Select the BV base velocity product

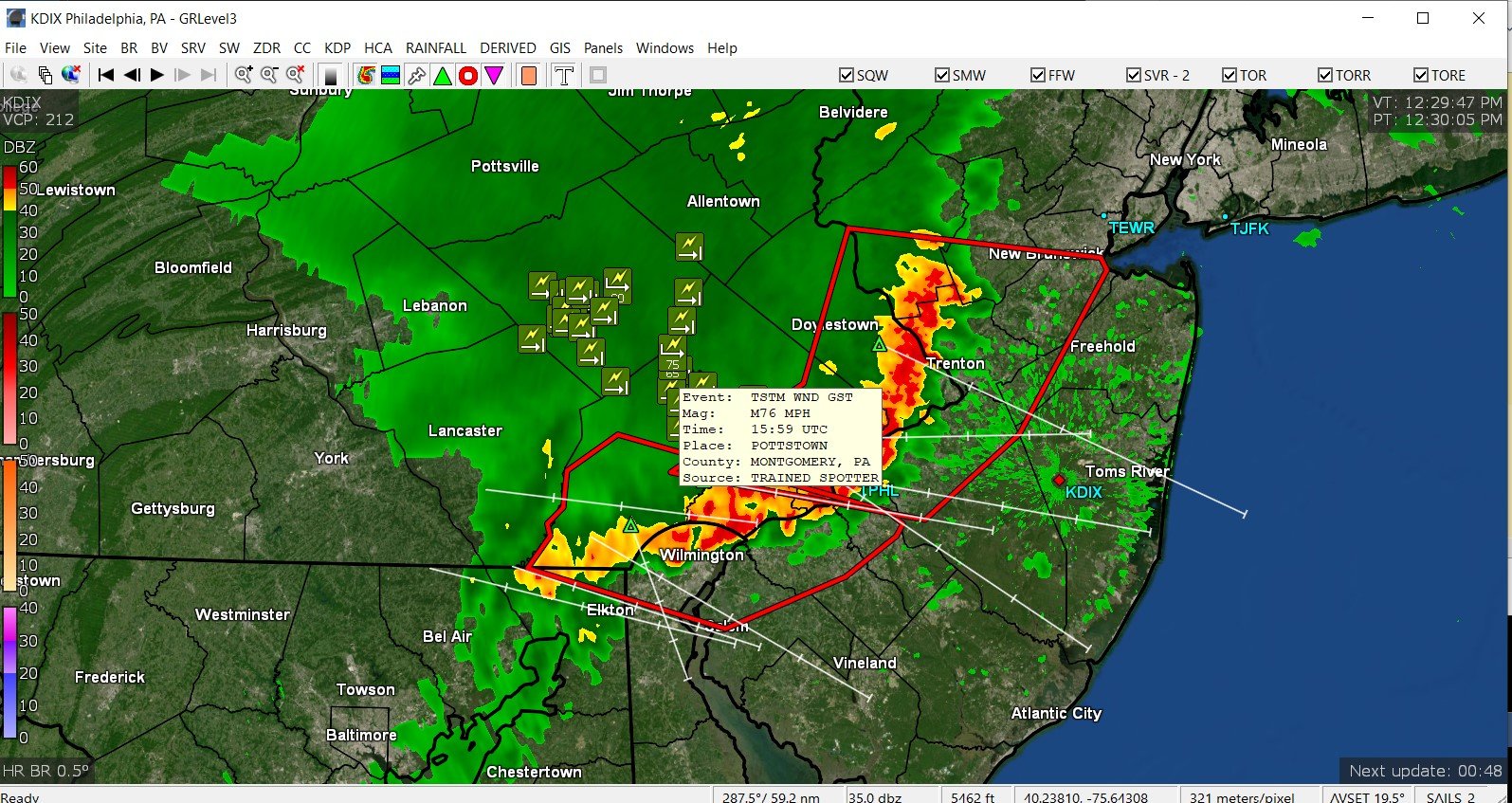pos(159,47)
